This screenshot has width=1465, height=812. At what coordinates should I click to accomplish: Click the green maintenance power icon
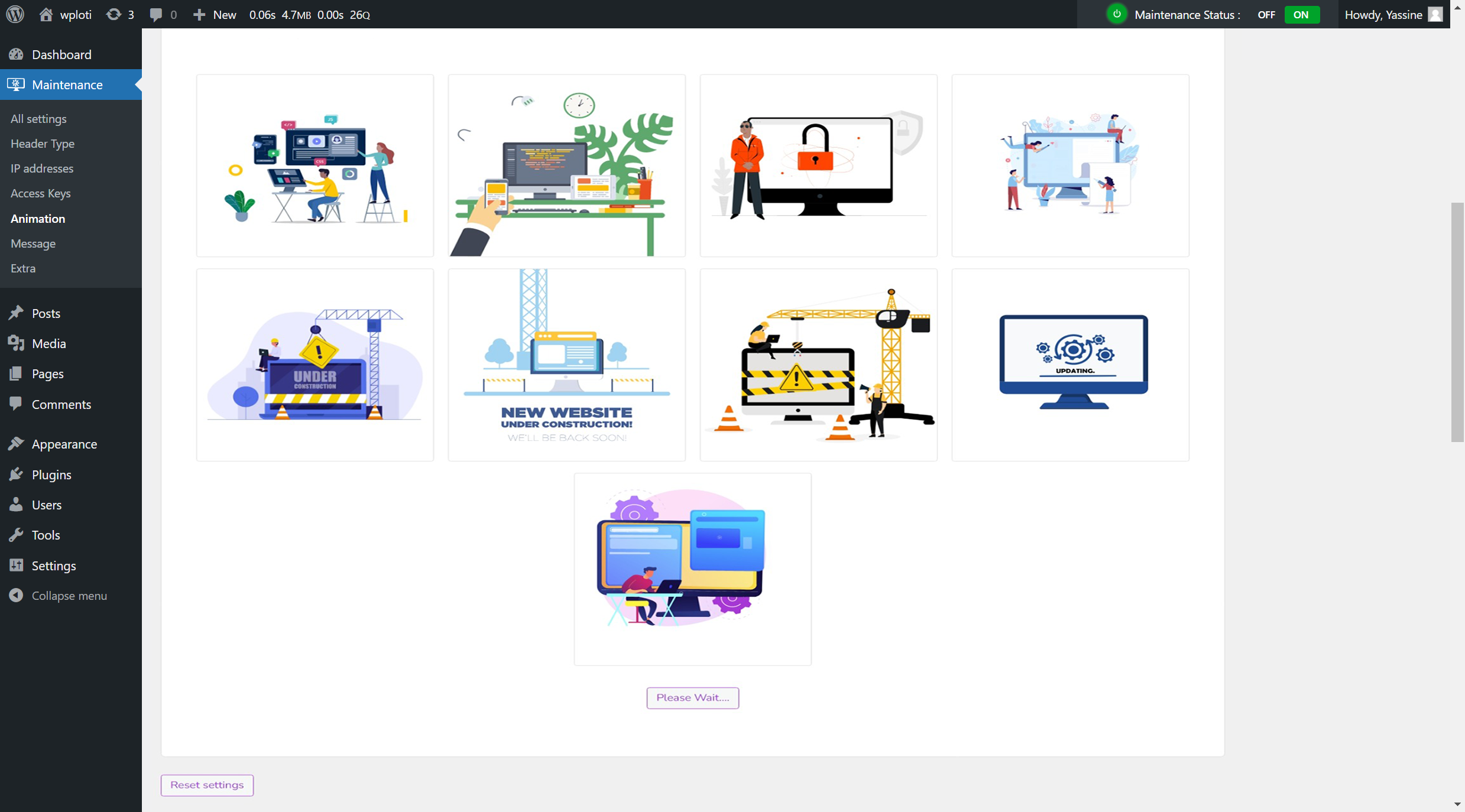click(x=1116, y=14)
